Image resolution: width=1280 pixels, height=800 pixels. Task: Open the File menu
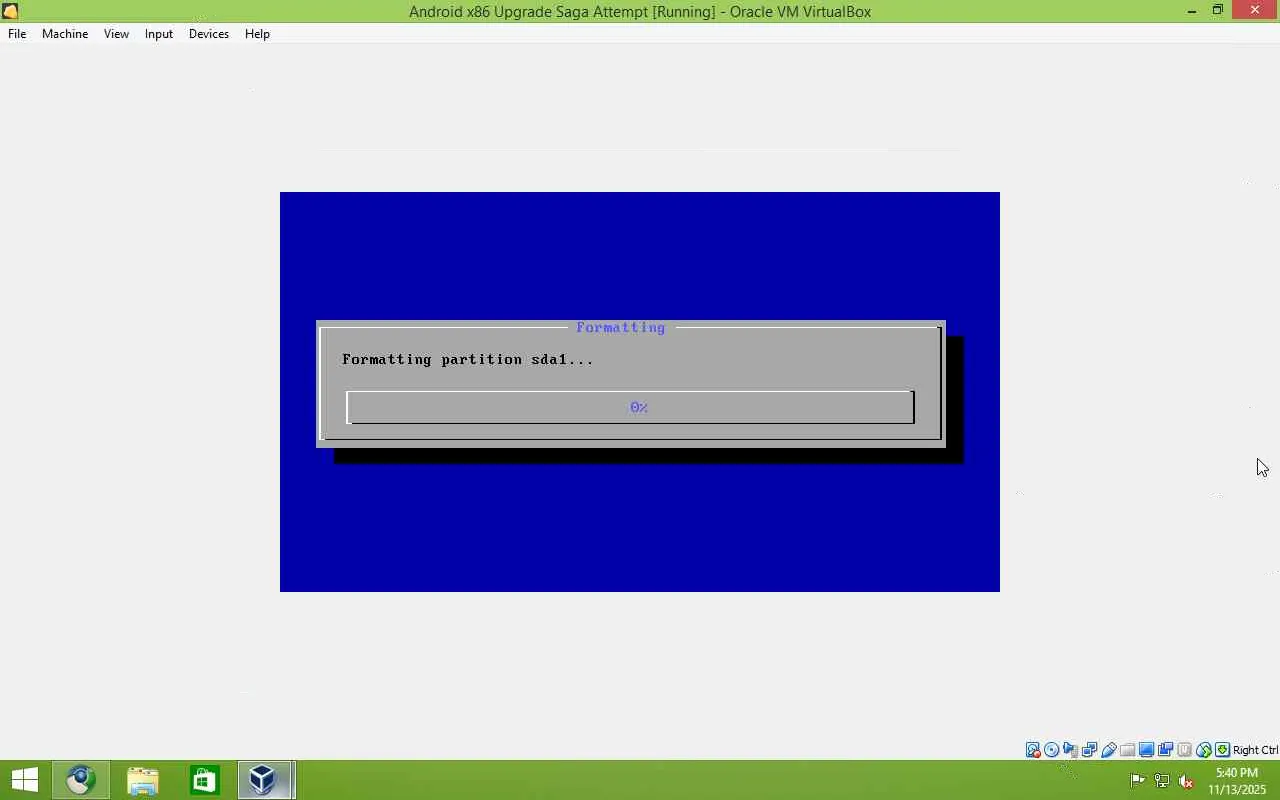coord(17,34)
